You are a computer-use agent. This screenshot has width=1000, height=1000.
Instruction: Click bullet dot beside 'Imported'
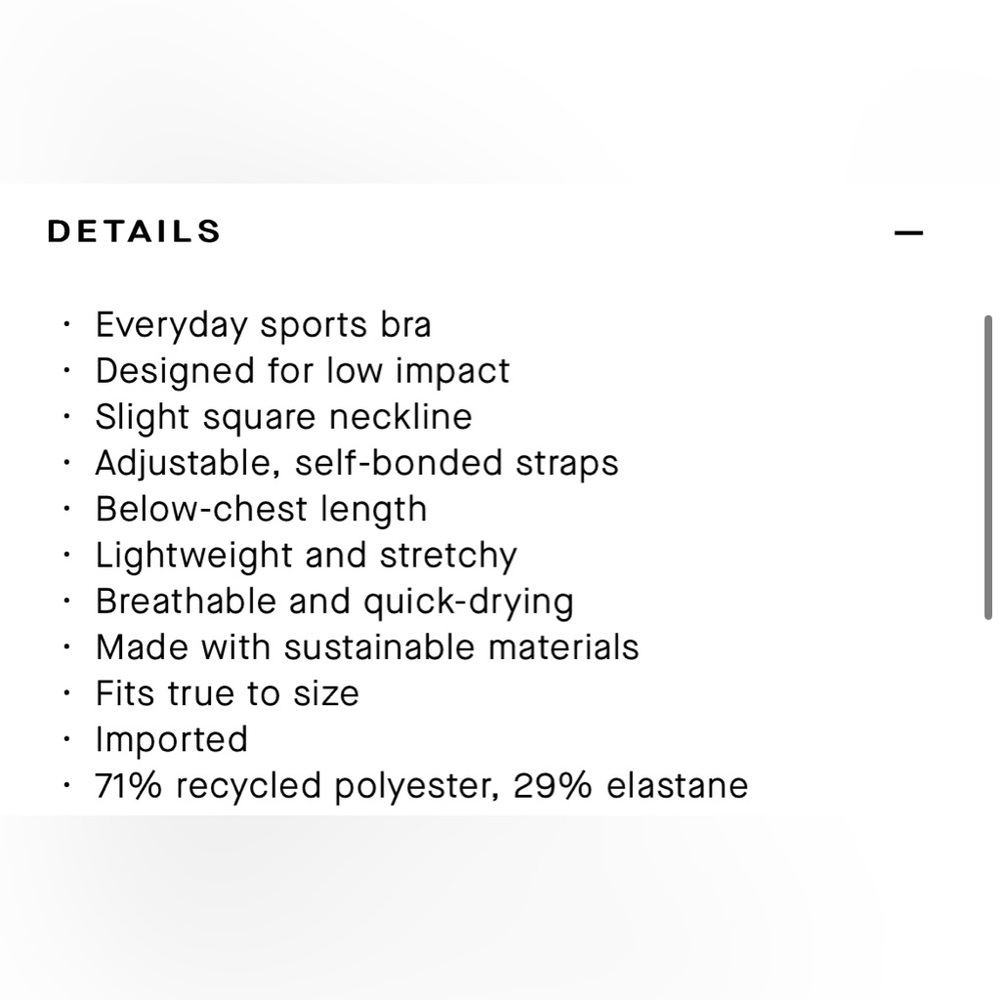(66, 739)
